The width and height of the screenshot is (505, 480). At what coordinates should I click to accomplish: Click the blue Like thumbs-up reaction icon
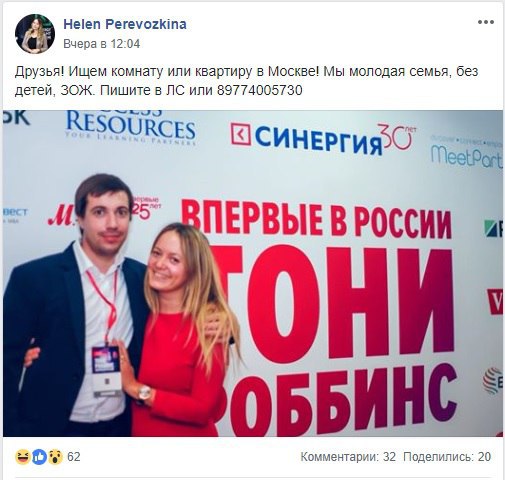pos(39,457)
